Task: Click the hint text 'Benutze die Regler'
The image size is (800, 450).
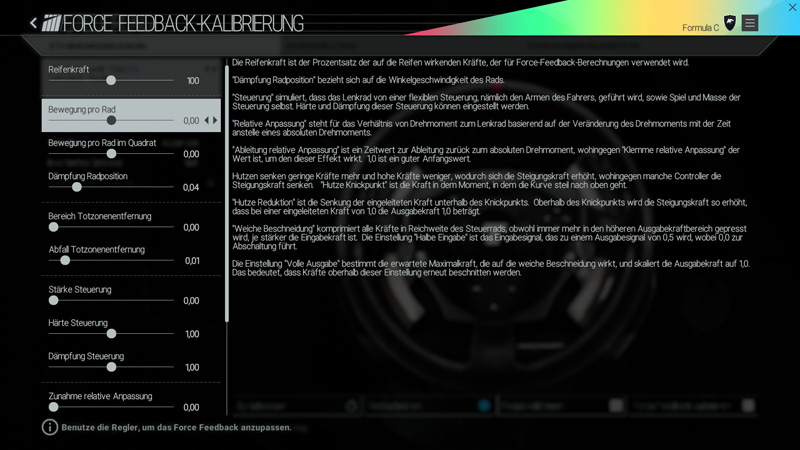Action: [176, 428]
